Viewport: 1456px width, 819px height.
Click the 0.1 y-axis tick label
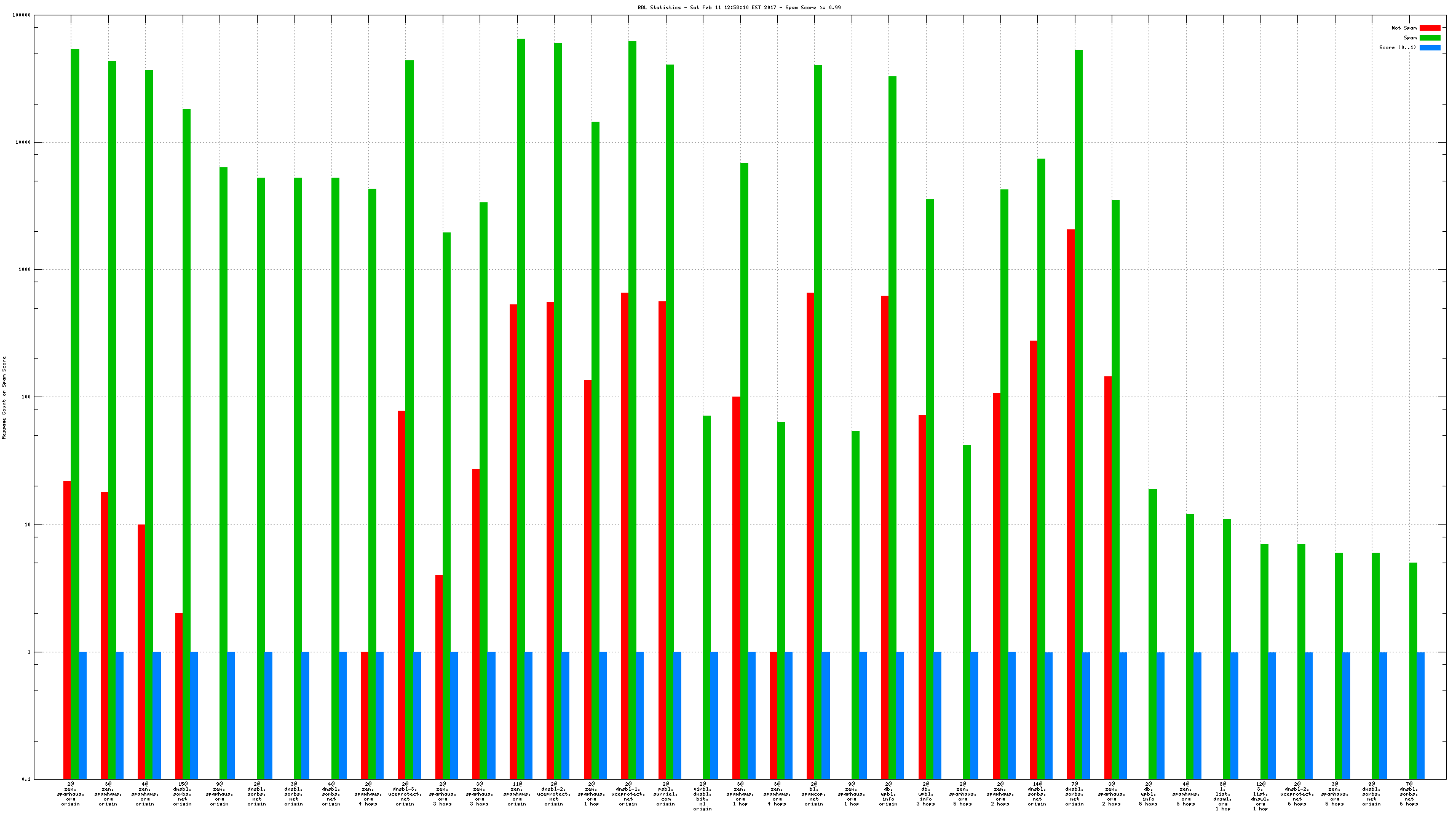click(x=26, y=779)
